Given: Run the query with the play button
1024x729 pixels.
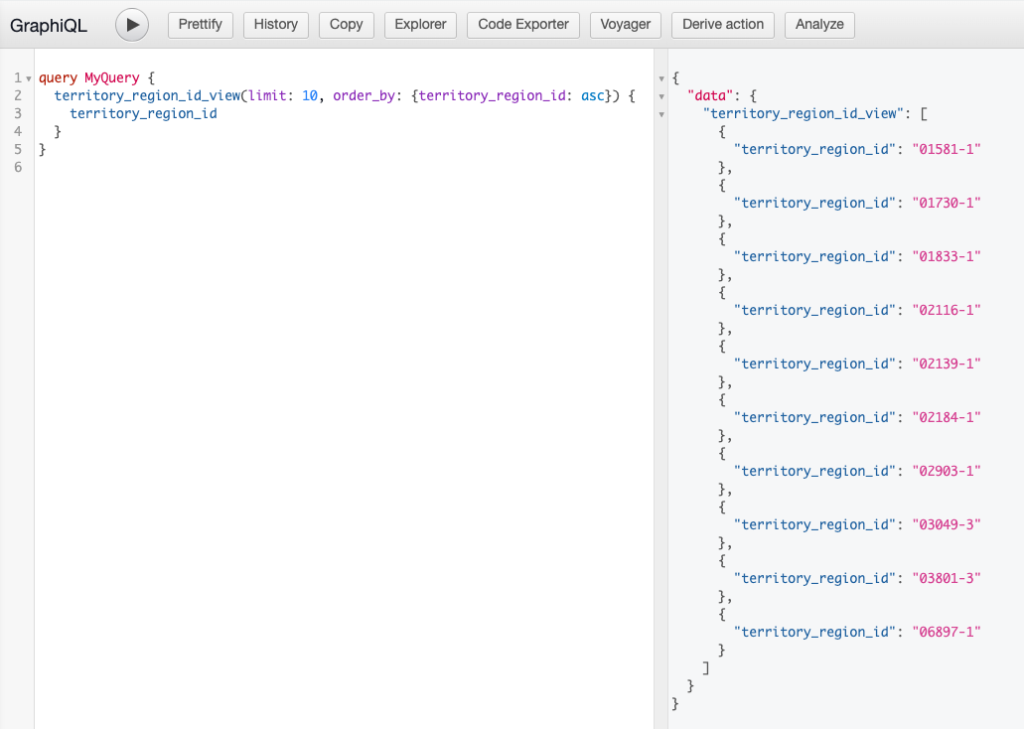Looking at the screenshot, I should pyautogui.click(x=132, y=25).
